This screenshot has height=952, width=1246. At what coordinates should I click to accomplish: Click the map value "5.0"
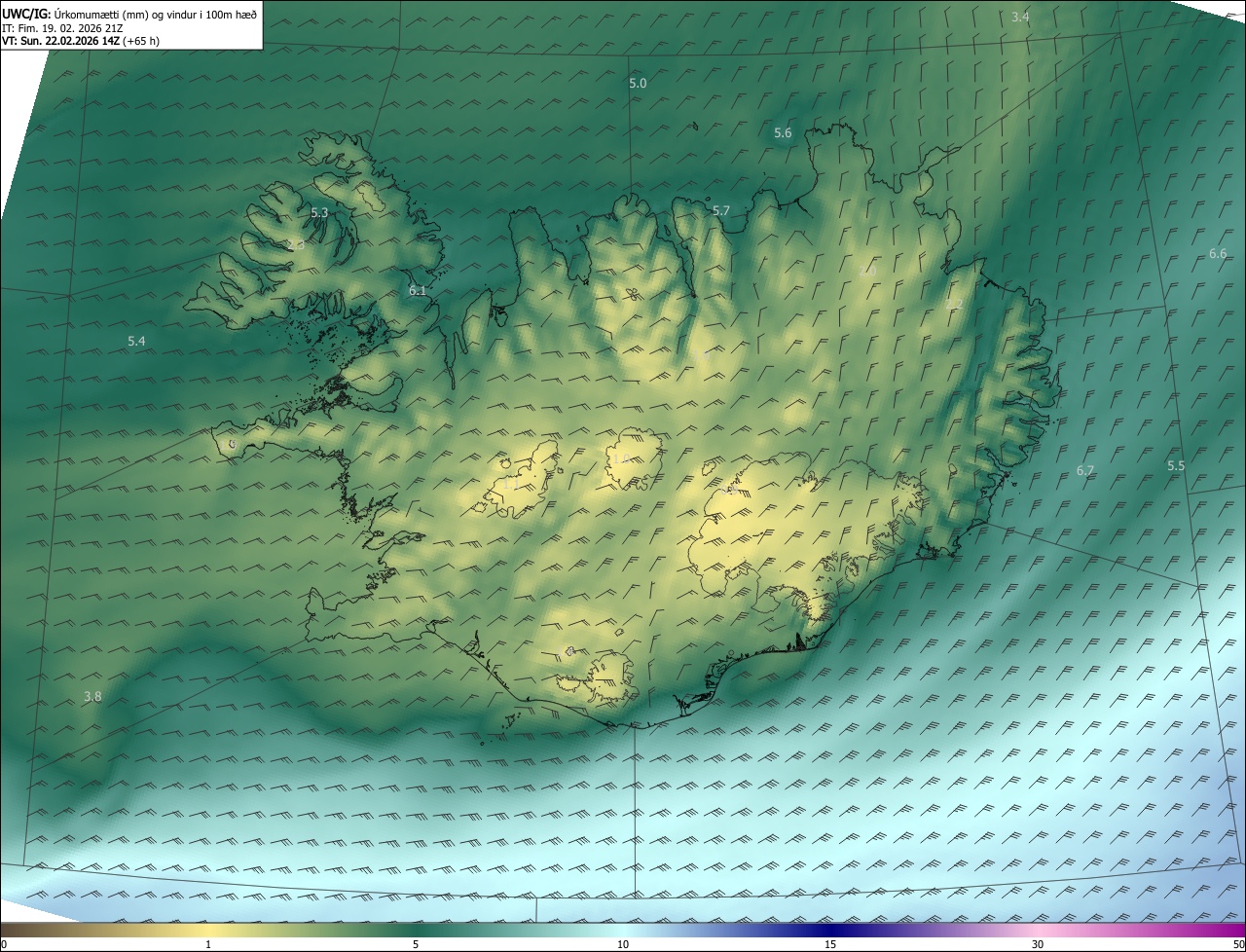point(638,84)
